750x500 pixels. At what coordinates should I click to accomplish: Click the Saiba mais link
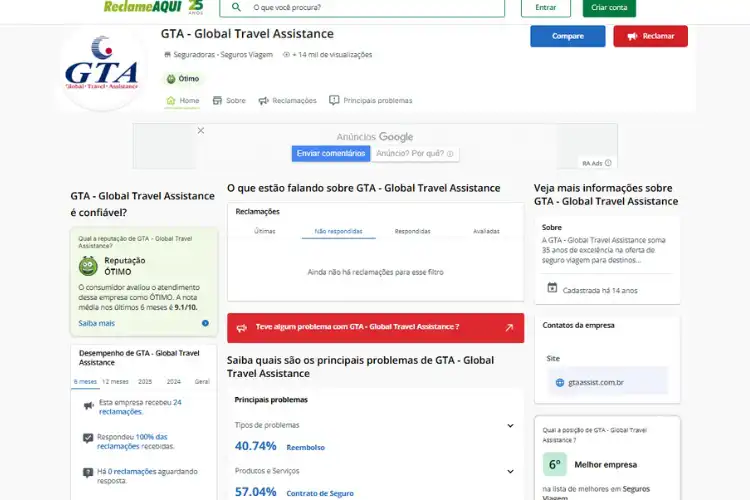point(97,323)
